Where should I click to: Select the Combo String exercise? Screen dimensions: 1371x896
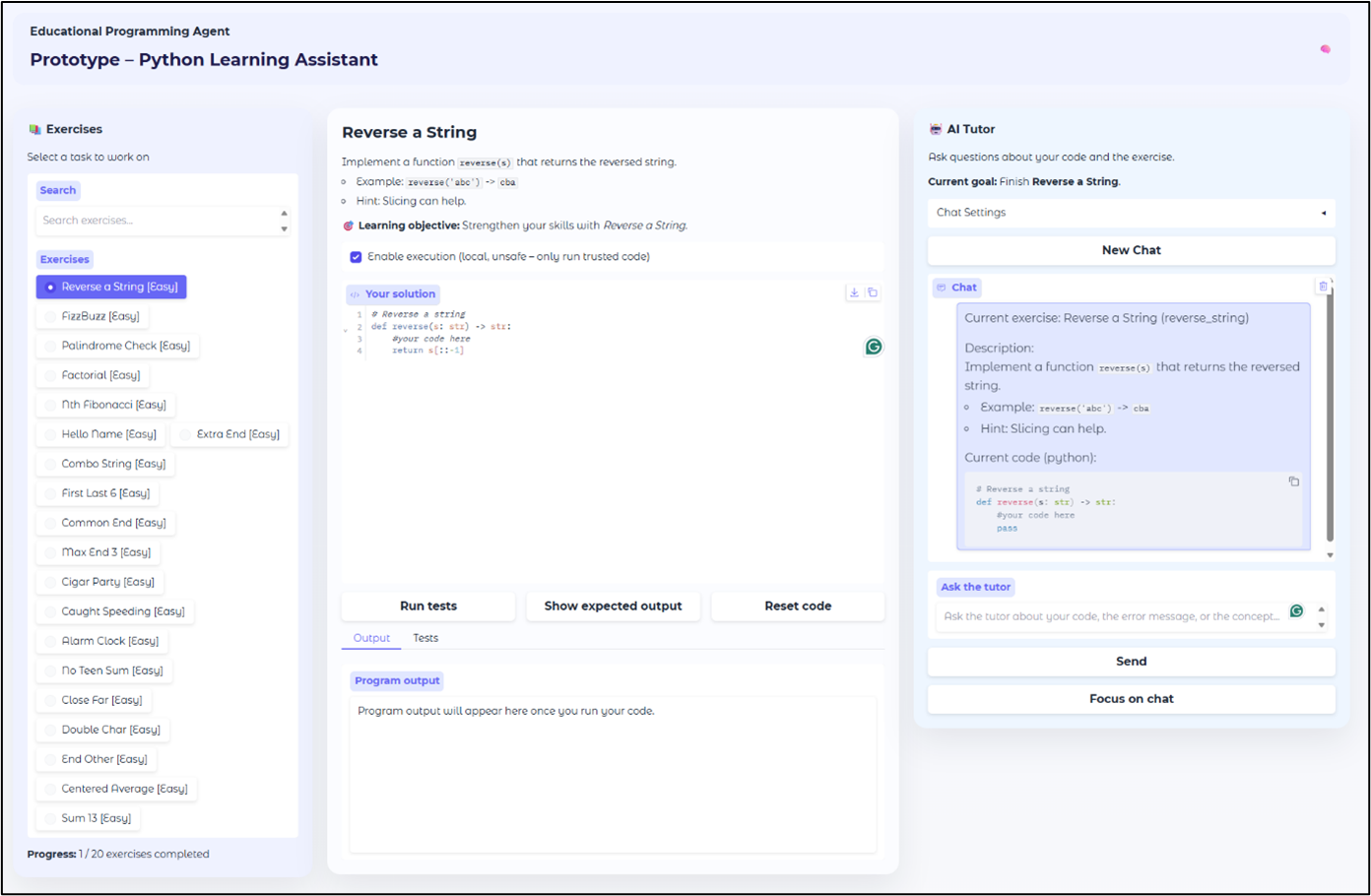[105, 464]
